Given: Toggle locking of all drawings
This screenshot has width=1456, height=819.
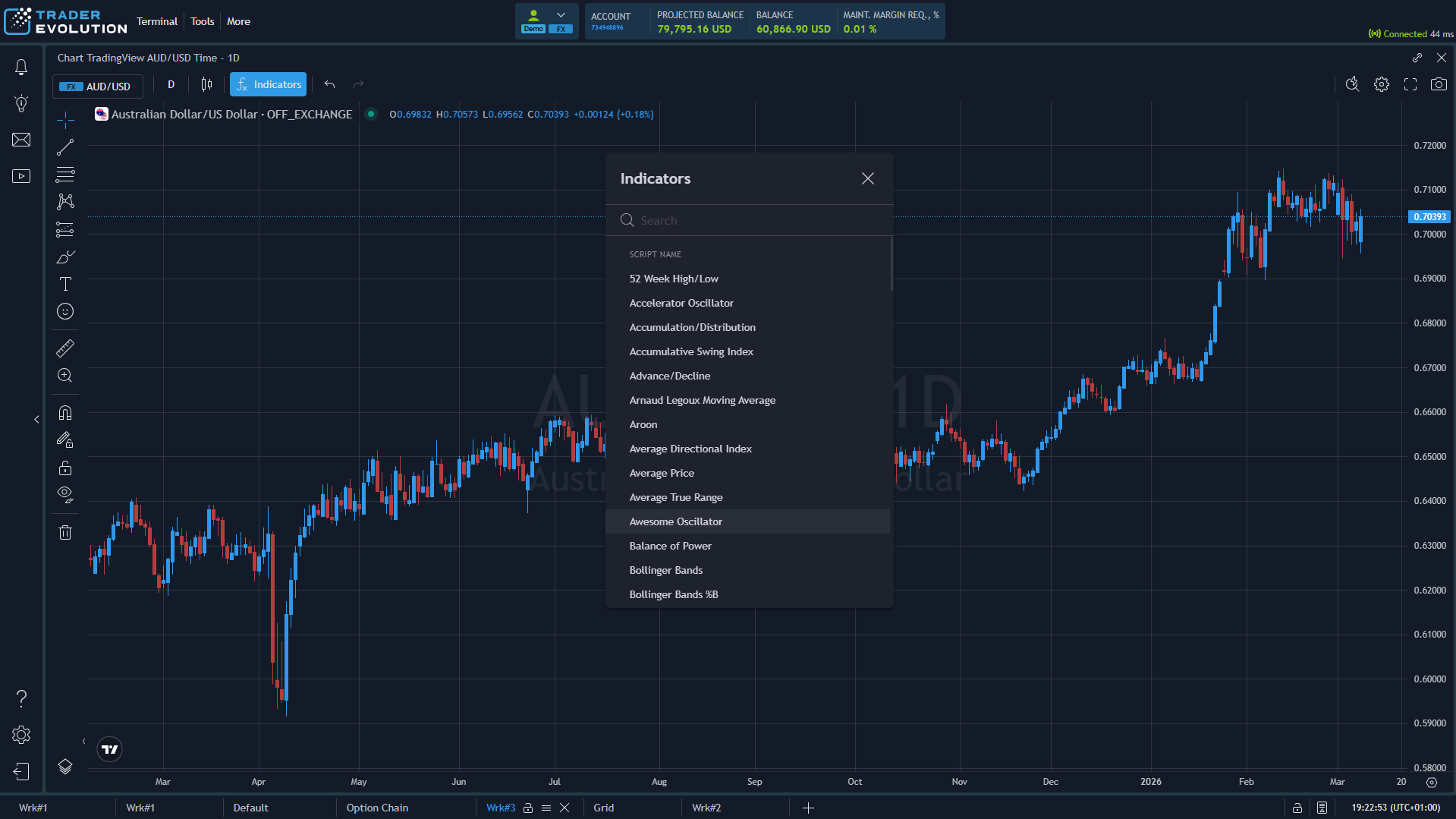Looking at the screenshot, I should [x=65, y=468].
